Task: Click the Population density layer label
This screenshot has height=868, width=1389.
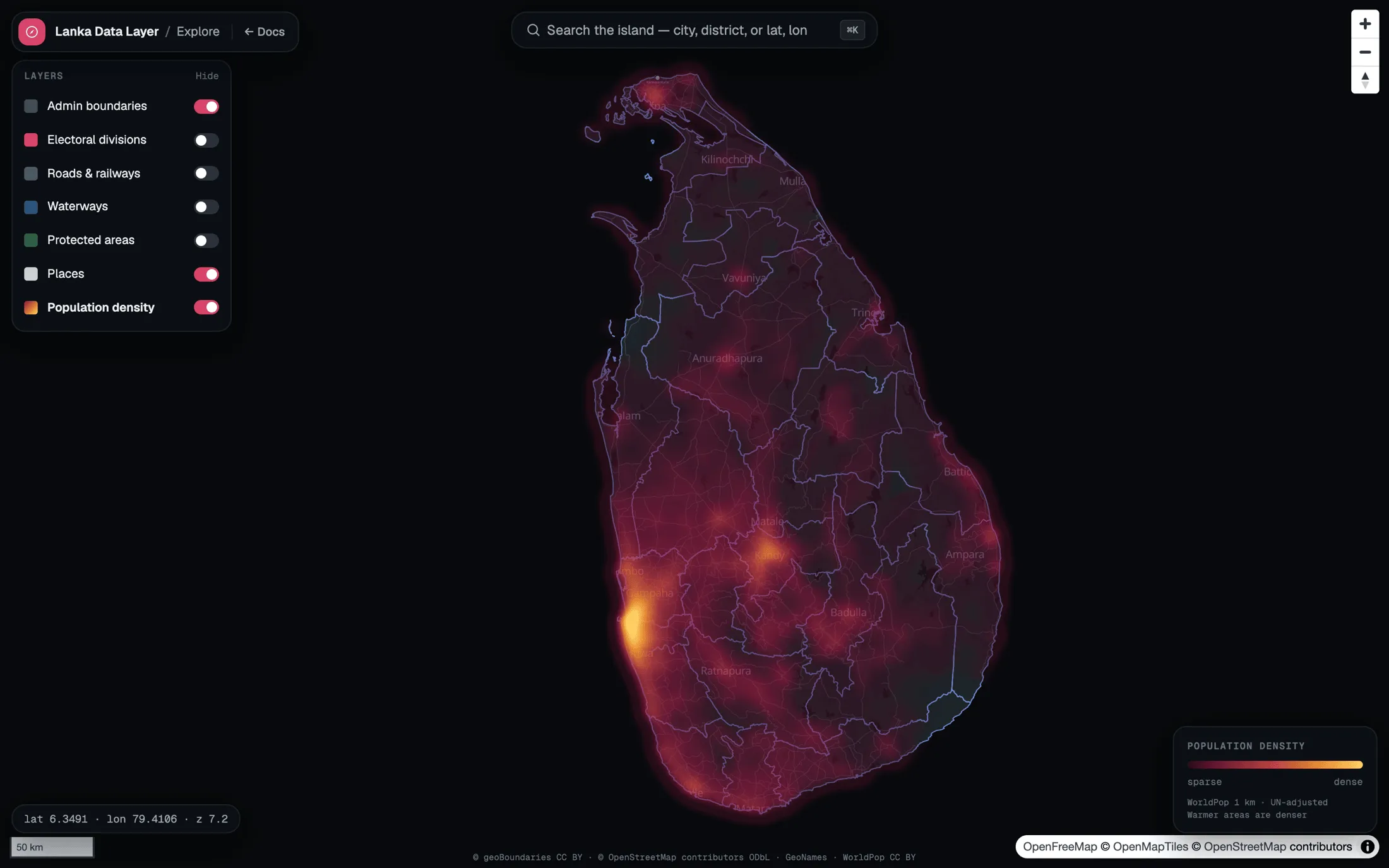Action: (x=101, y=307)
